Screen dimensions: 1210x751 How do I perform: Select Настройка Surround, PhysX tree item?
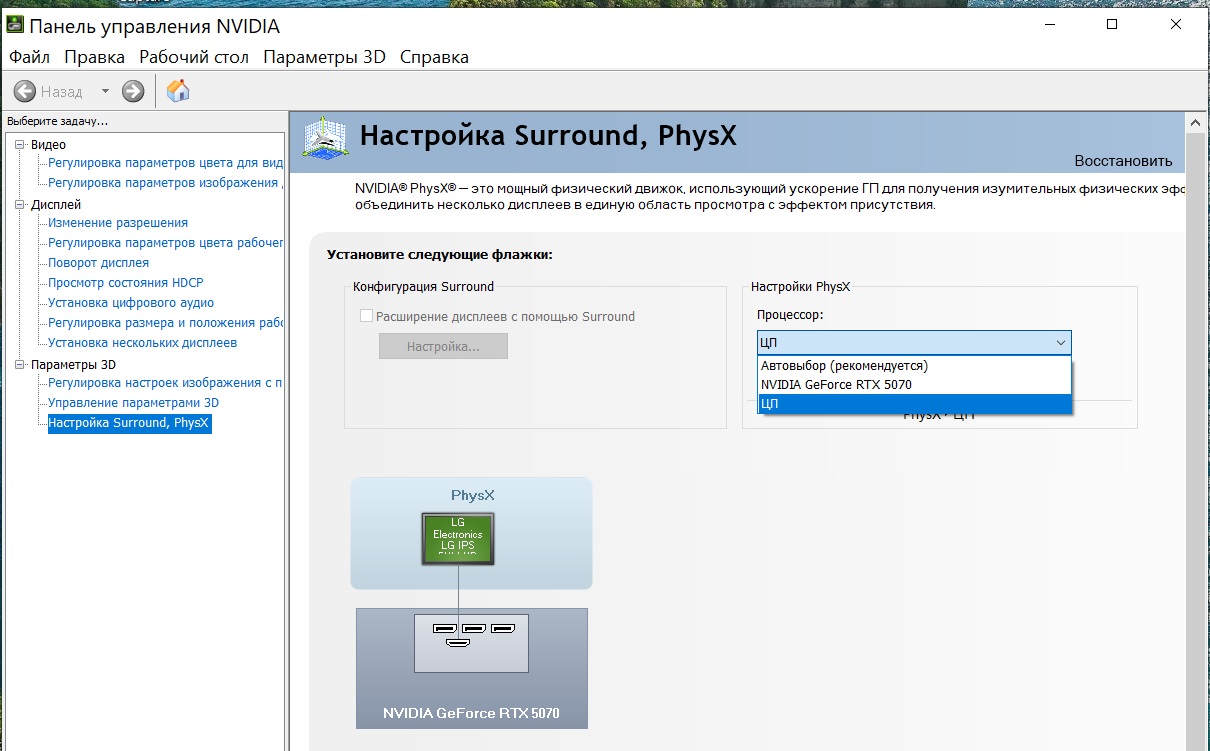[129, 423]
